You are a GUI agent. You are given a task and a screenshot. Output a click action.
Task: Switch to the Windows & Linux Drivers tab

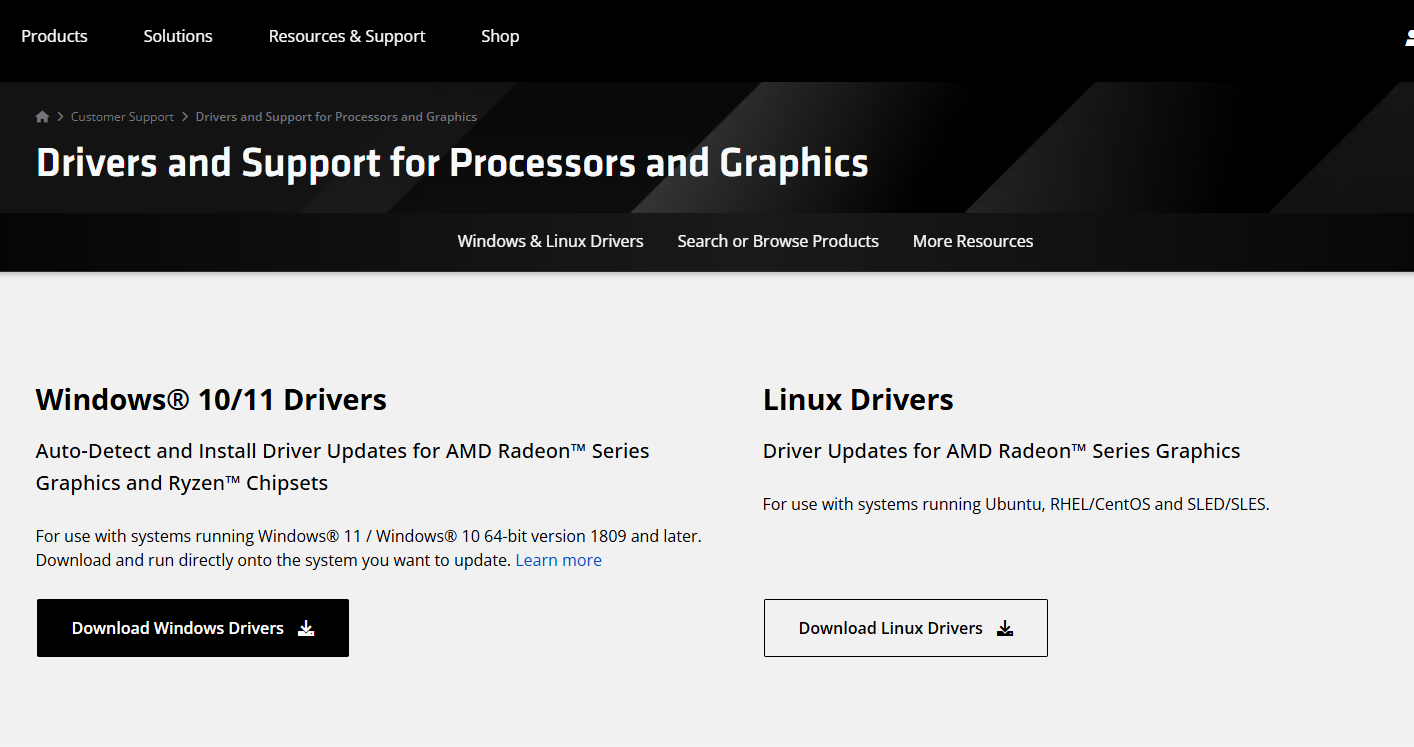tap(550, 241)
